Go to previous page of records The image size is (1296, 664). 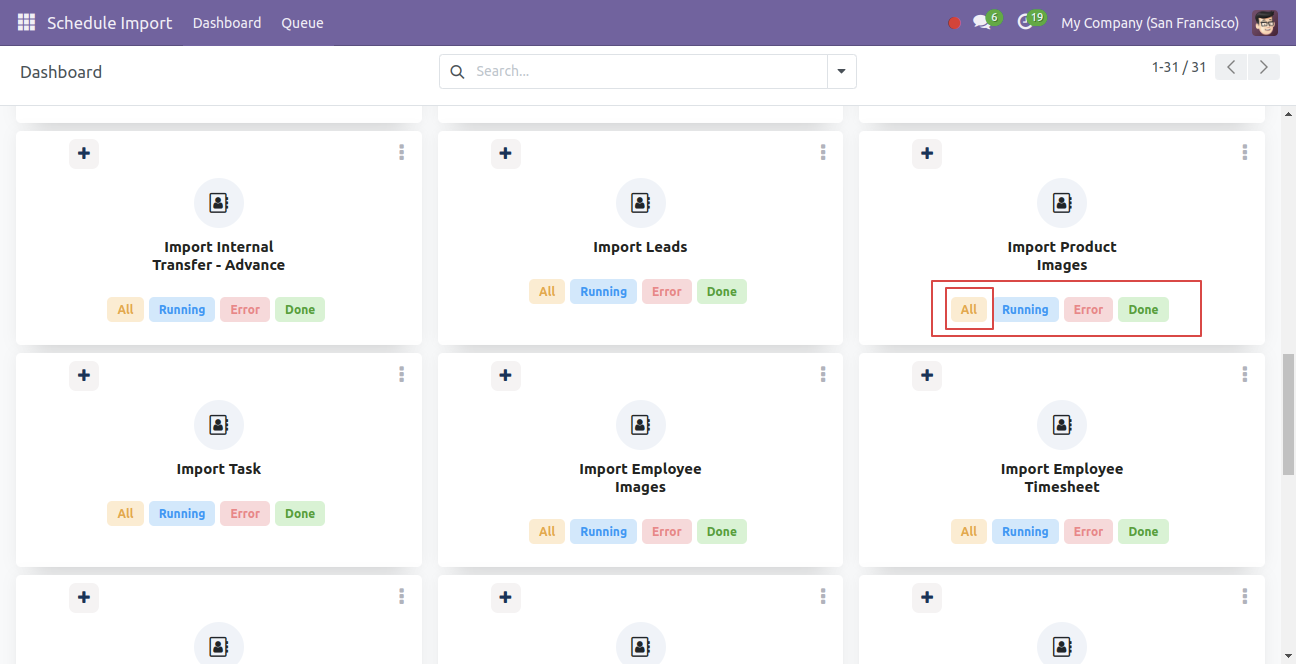(x=1232, y=67)
